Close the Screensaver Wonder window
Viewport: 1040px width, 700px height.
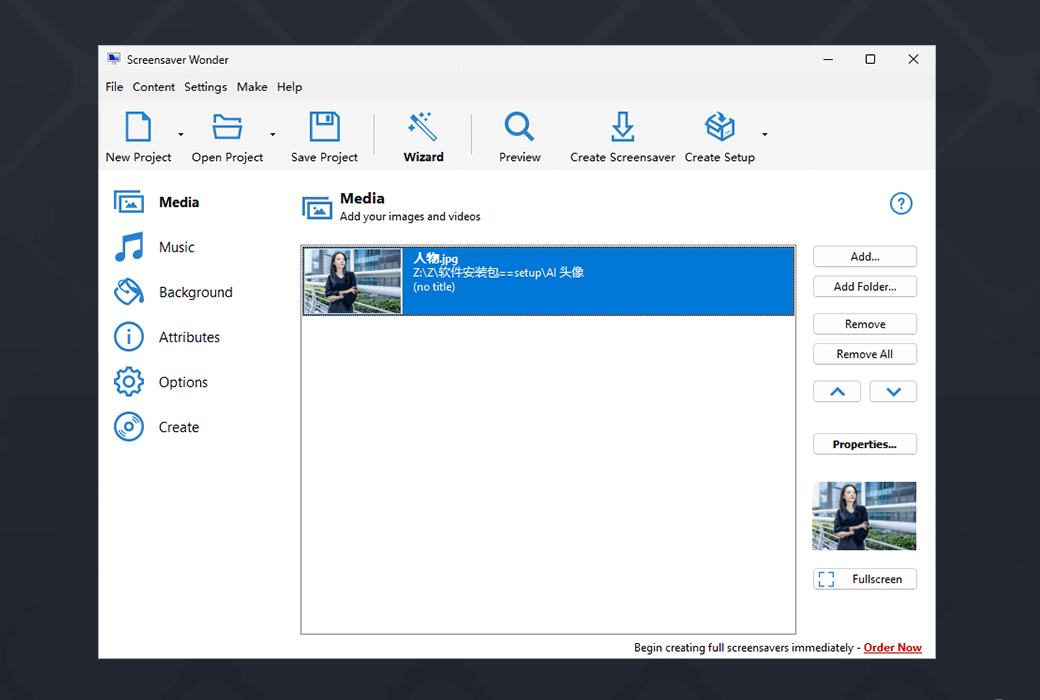click(x=913, y=59)
